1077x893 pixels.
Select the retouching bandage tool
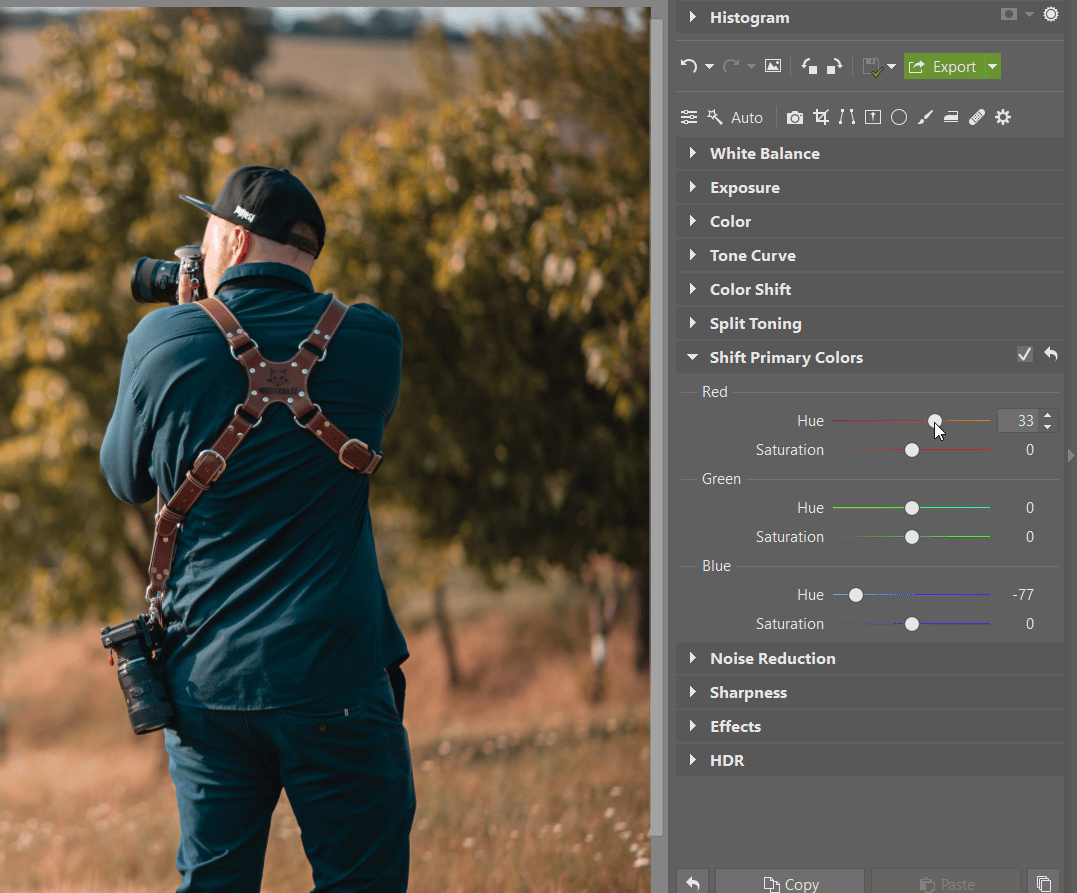(x=977, y=117)
